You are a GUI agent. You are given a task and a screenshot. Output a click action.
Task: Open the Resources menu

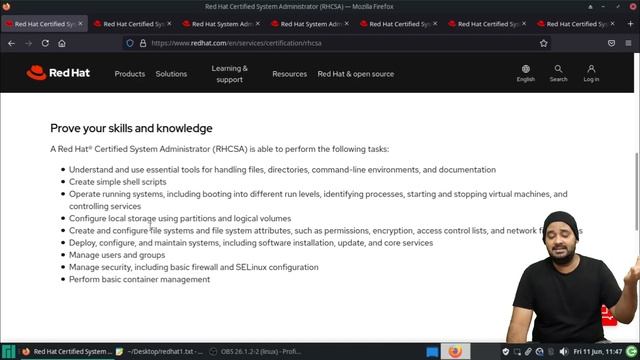coord(289,74)
